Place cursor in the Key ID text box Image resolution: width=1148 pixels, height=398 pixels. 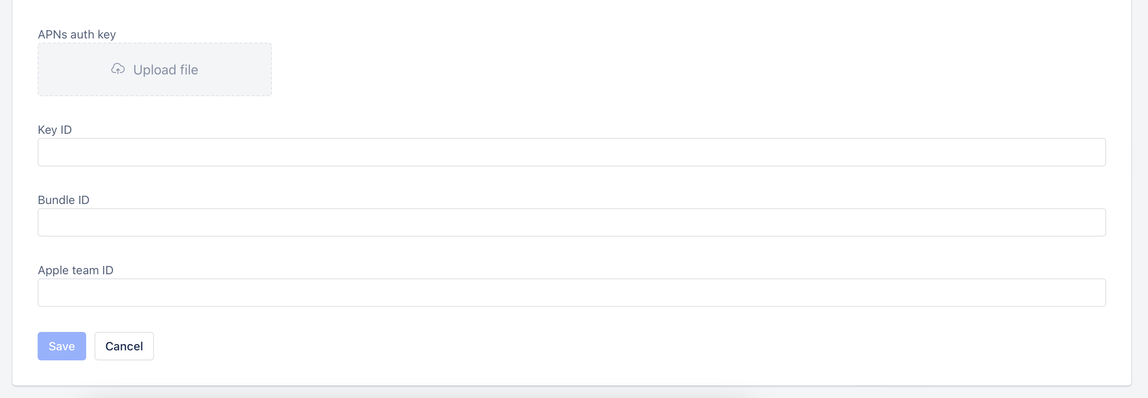(571, 152)
